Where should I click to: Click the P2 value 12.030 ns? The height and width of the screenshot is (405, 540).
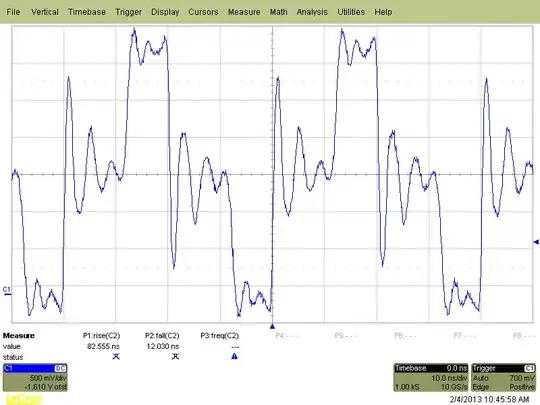[x=163, y=346]
